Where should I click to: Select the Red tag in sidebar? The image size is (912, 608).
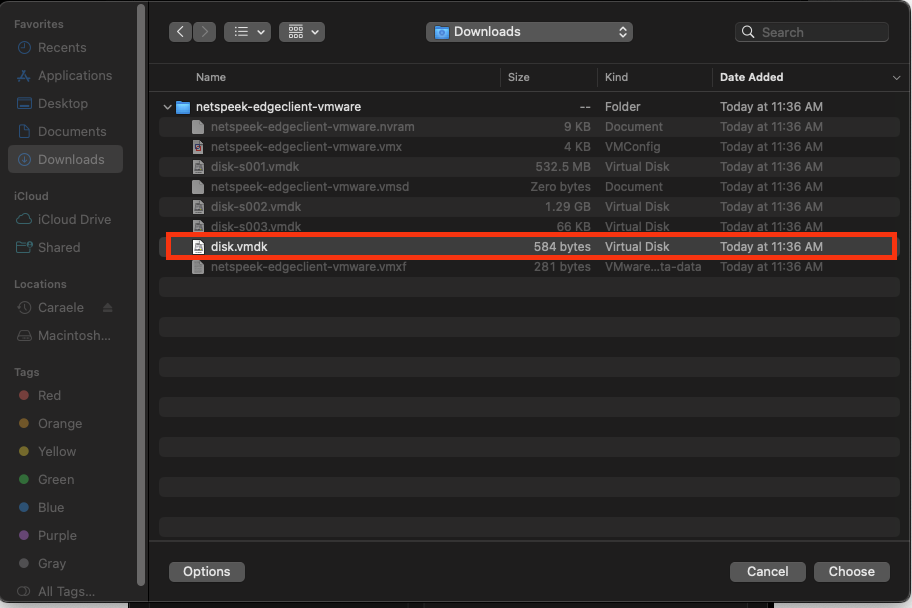(49, 396)
